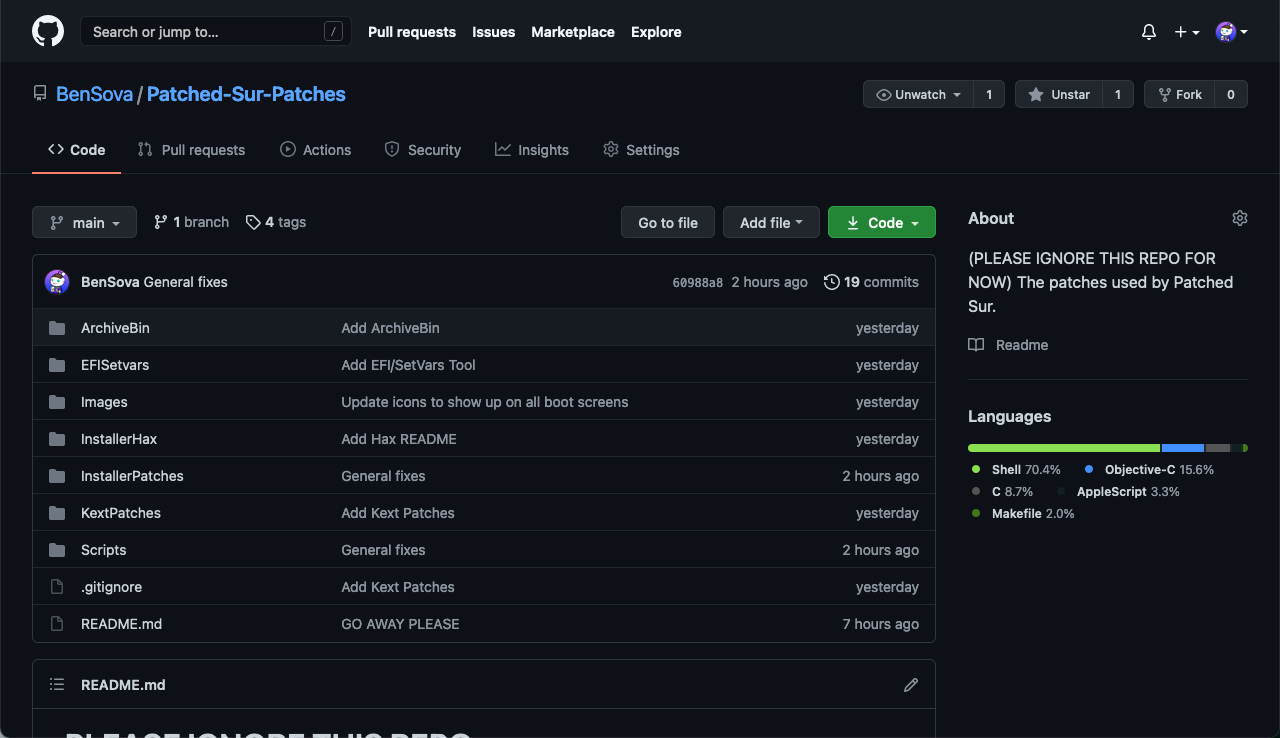Fork the repository
This screenshot has height=738, width=1280.
click(1179, 94)
